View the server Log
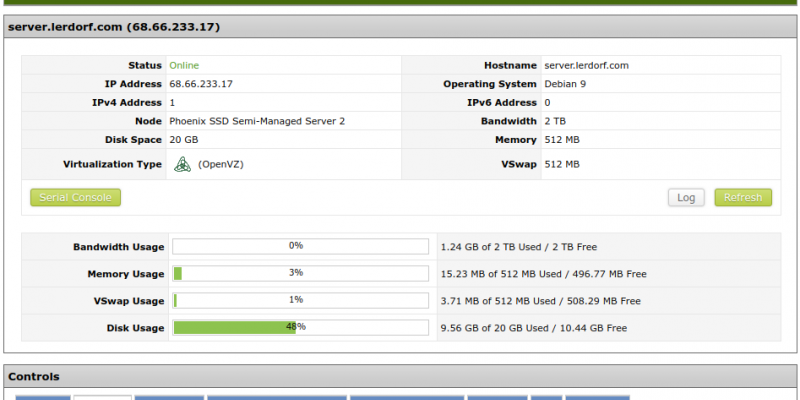The height and width of the screenshot is (400, 800). click(686, 197)
